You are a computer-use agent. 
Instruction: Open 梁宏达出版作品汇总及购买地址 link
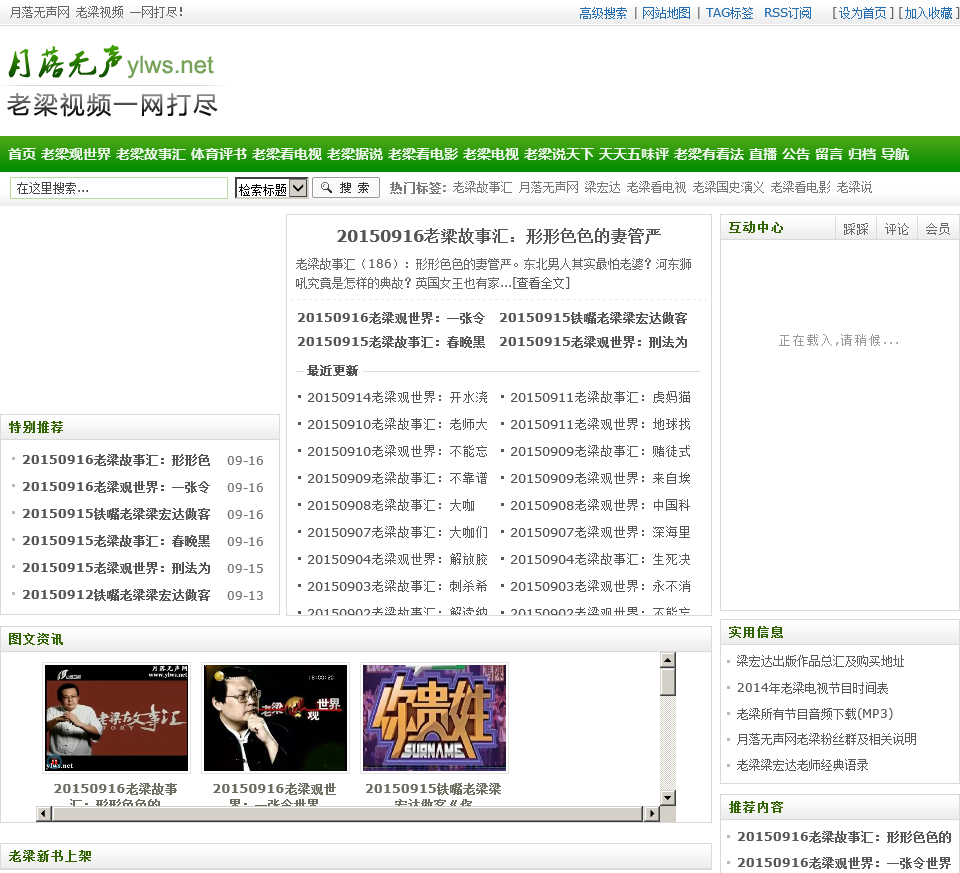tap(820, 661)
